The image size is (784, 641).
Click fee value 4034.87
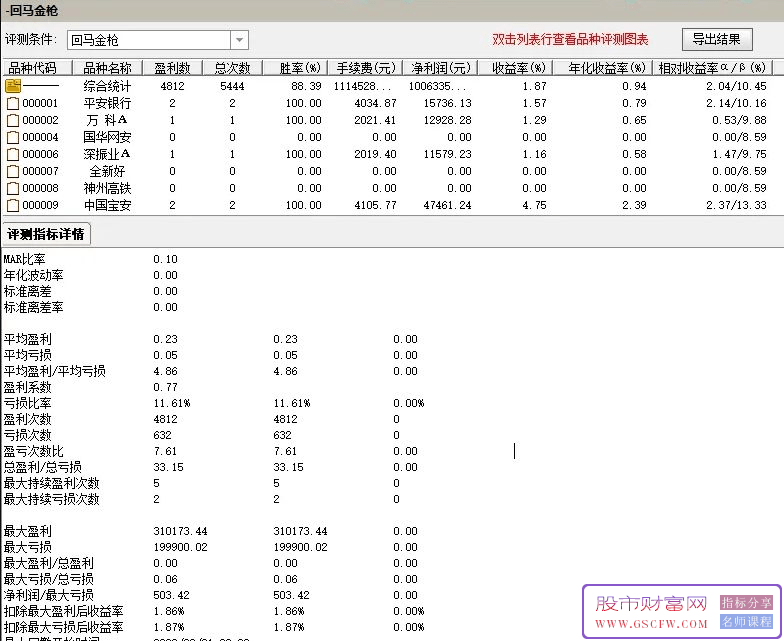coord(376,103)
